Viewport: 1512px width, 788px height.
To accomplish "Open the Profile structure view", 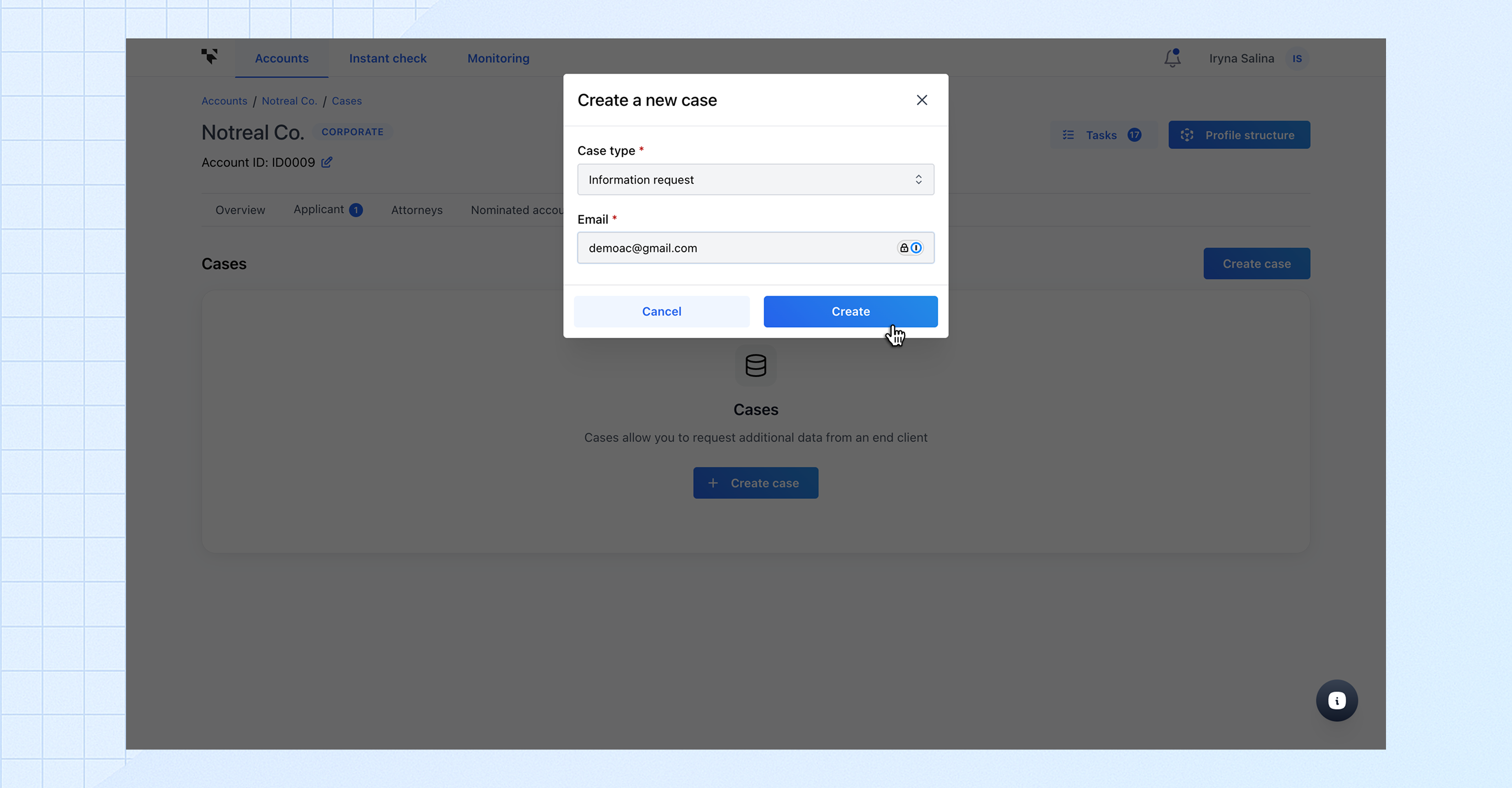I will tap(1238, 135).
